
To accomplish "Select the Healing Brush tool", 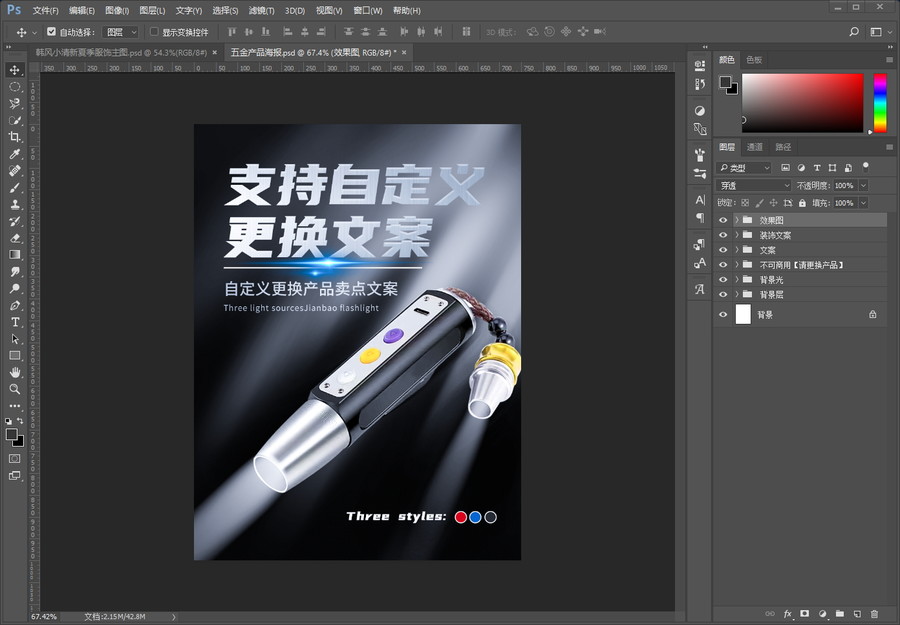I will point(14,170).
